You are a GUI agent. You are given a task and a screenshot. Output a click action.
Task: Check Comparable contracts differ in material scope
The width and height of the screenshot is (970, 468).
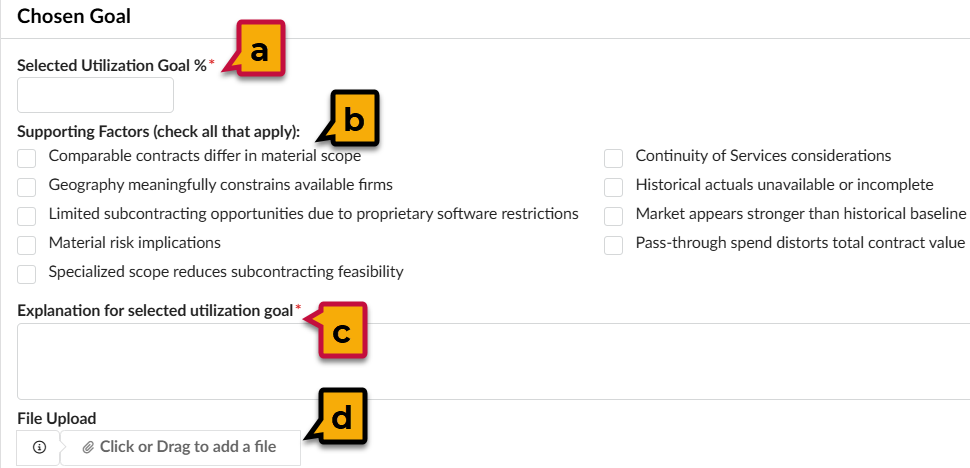pyautogui.click(x=27, y=158)
